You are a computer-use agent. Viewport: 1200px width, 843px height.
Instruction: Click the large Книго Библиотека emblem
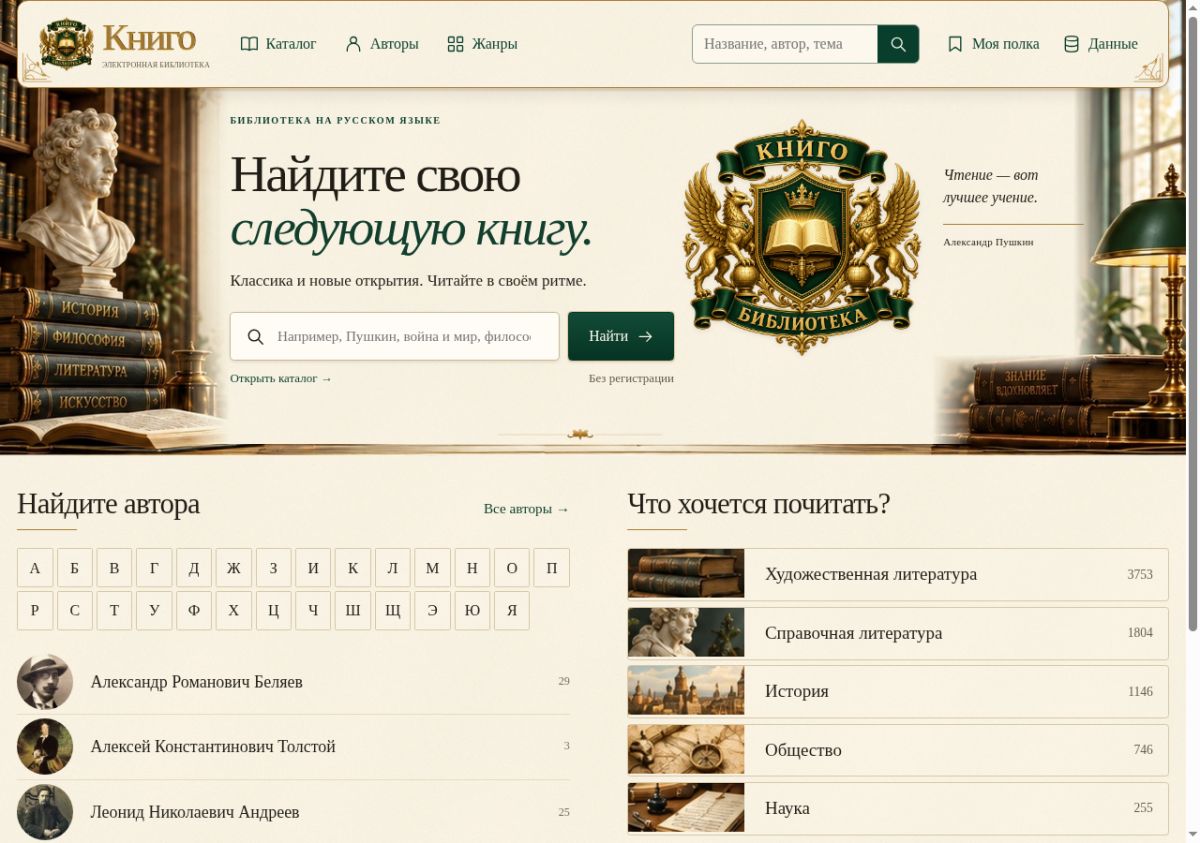pyautogui.click(x=801, y=237)
